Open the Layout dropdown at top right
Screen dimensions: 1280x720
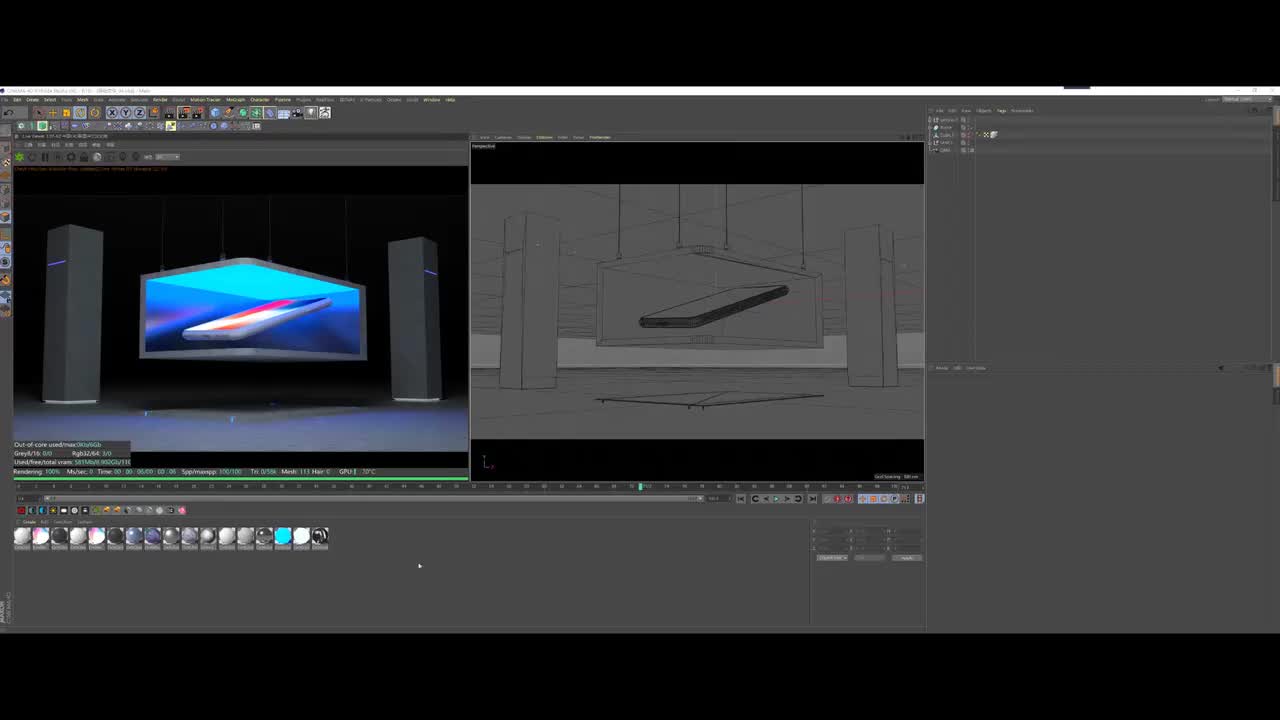(1245, 99)
